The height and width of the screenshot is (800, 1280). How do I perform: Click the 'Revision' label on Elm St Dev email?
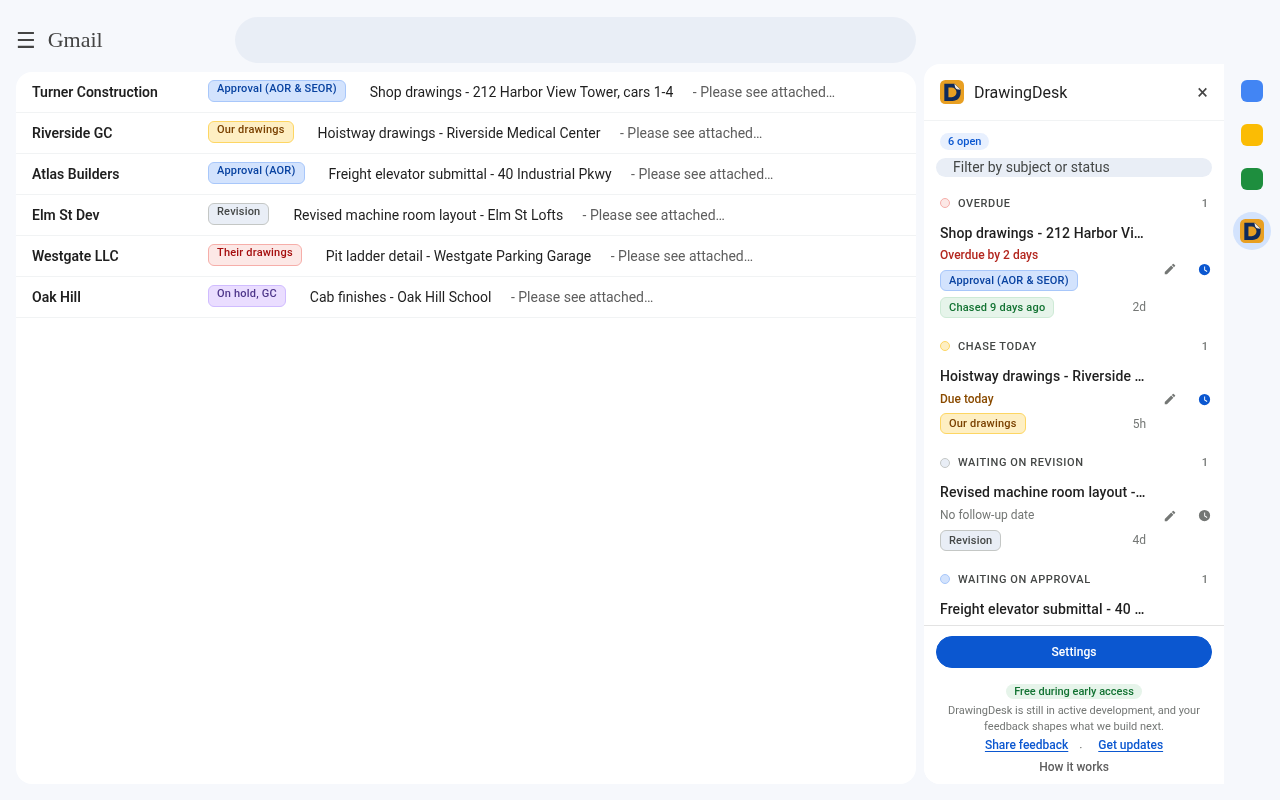(x=239, y=213)
